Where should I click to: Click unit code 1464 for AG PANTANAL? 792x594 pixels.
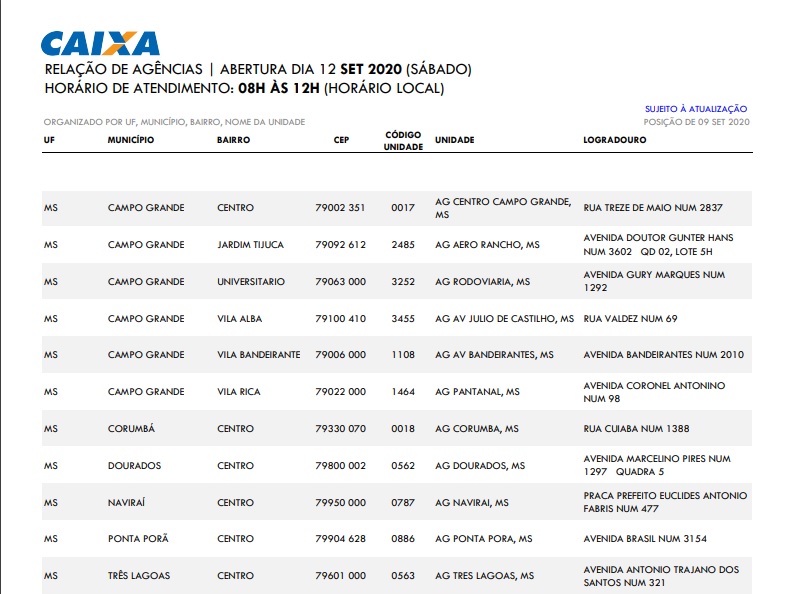click(403, 392)
